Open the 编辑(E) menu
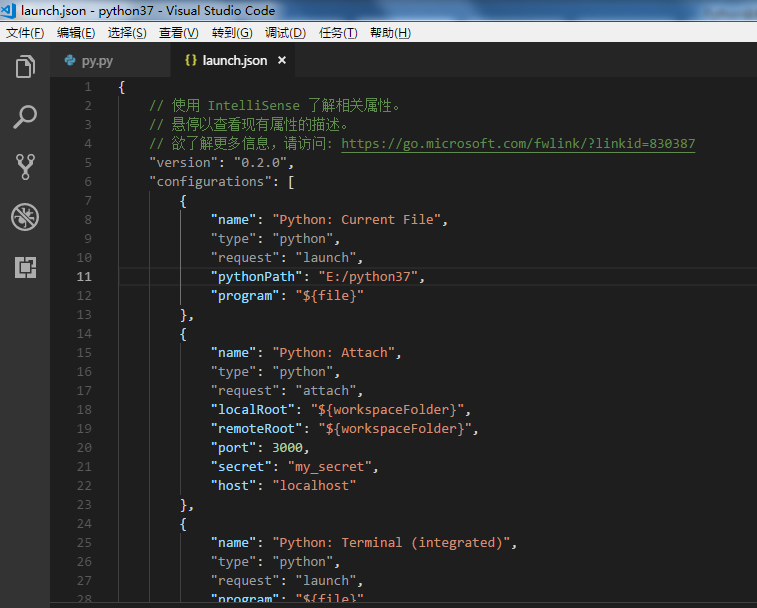757x608 pixels. coord(76,33)
